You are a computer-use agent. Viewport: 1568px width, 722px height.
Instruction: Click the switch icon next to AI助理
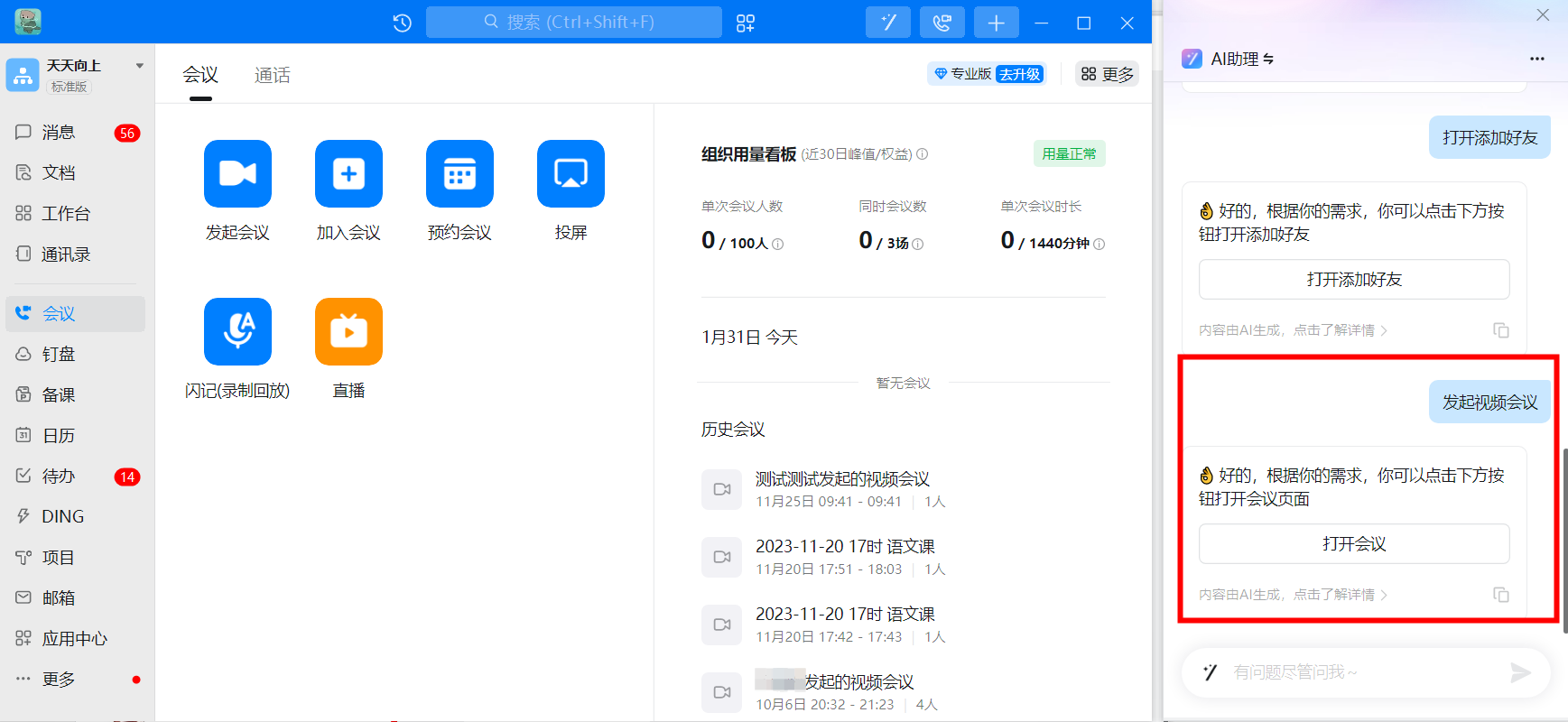point(1268,59)
